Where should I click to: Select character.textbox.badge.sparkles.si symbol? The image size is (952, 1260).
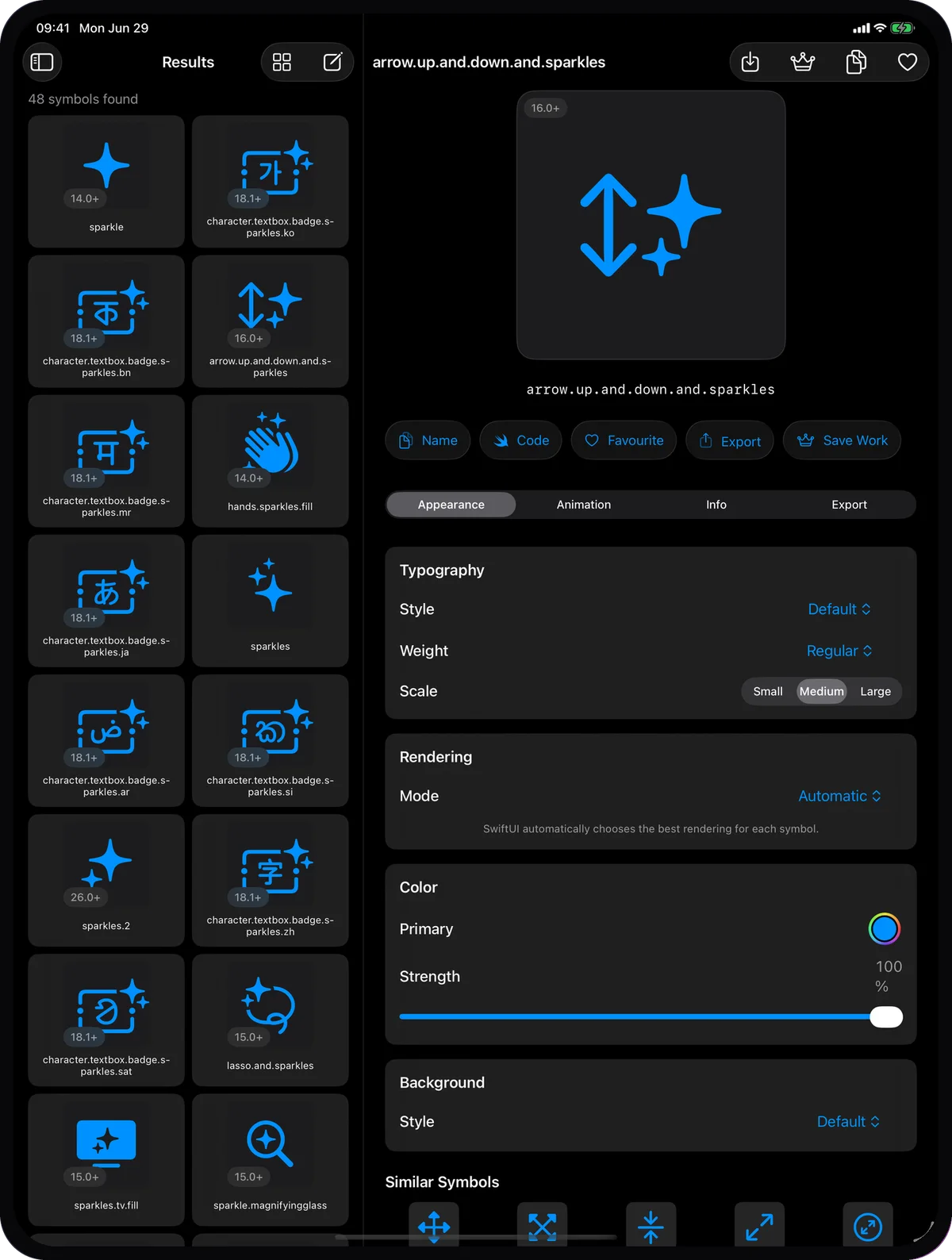[271, 740]
